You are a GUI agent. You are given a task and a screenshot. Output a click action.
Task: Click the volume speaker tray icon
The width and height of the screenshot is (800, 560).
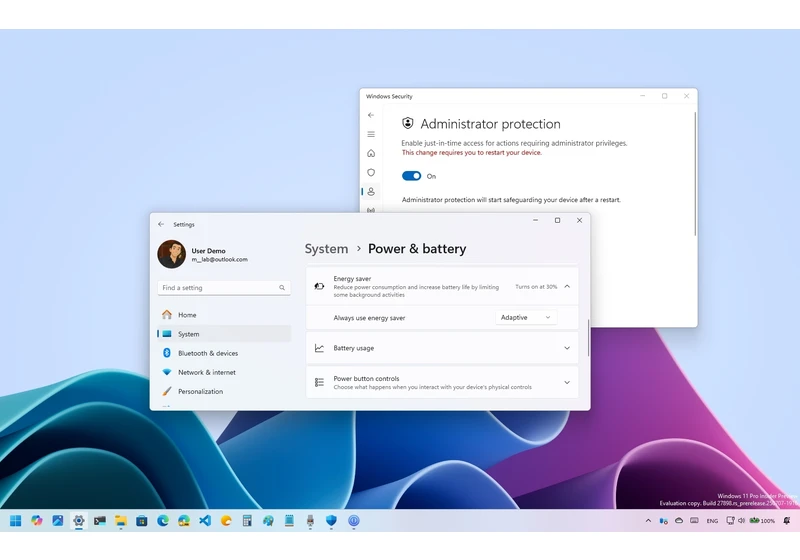(741, 521)
